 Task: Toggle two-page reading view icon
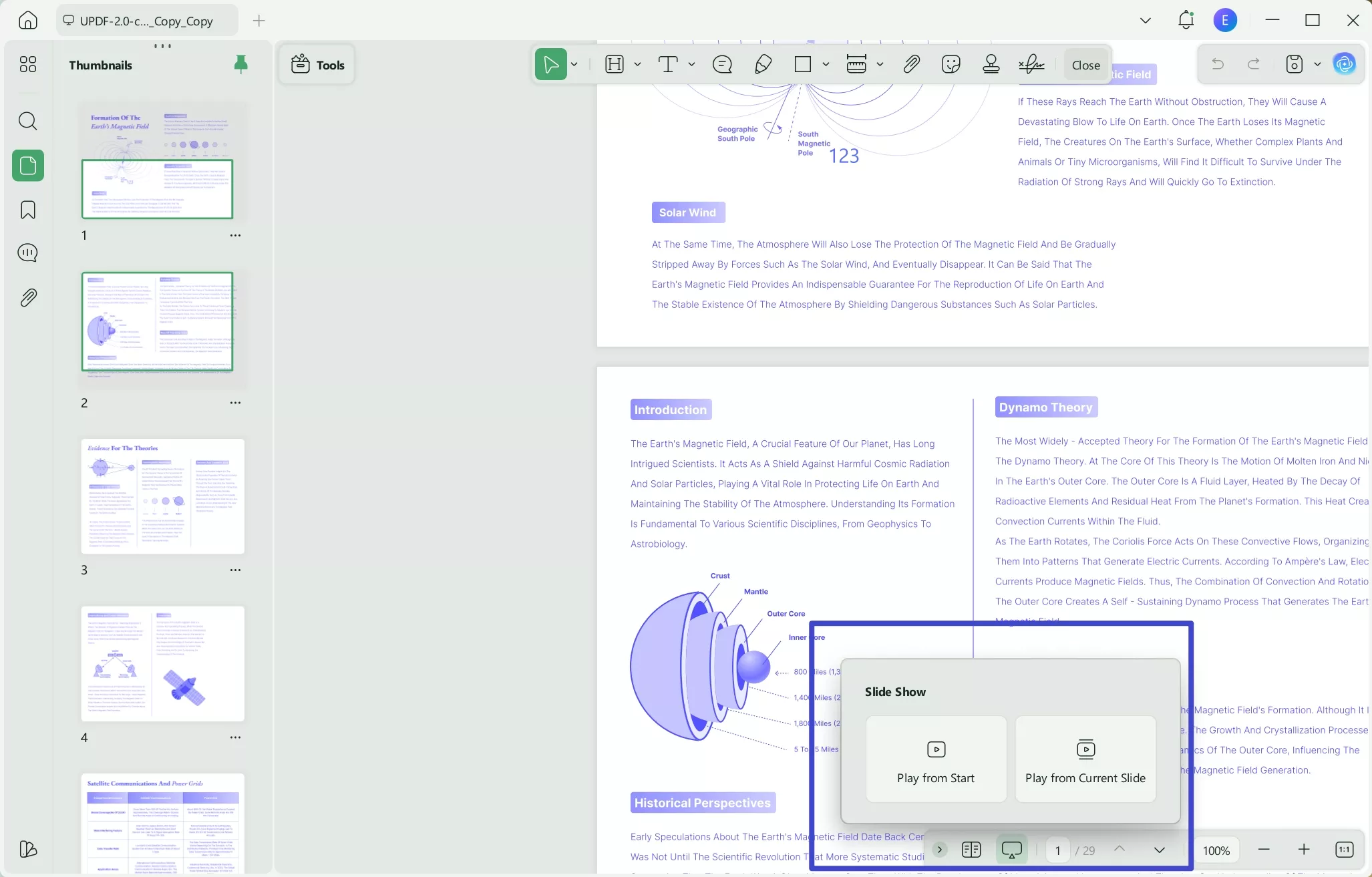pos(971,850)
